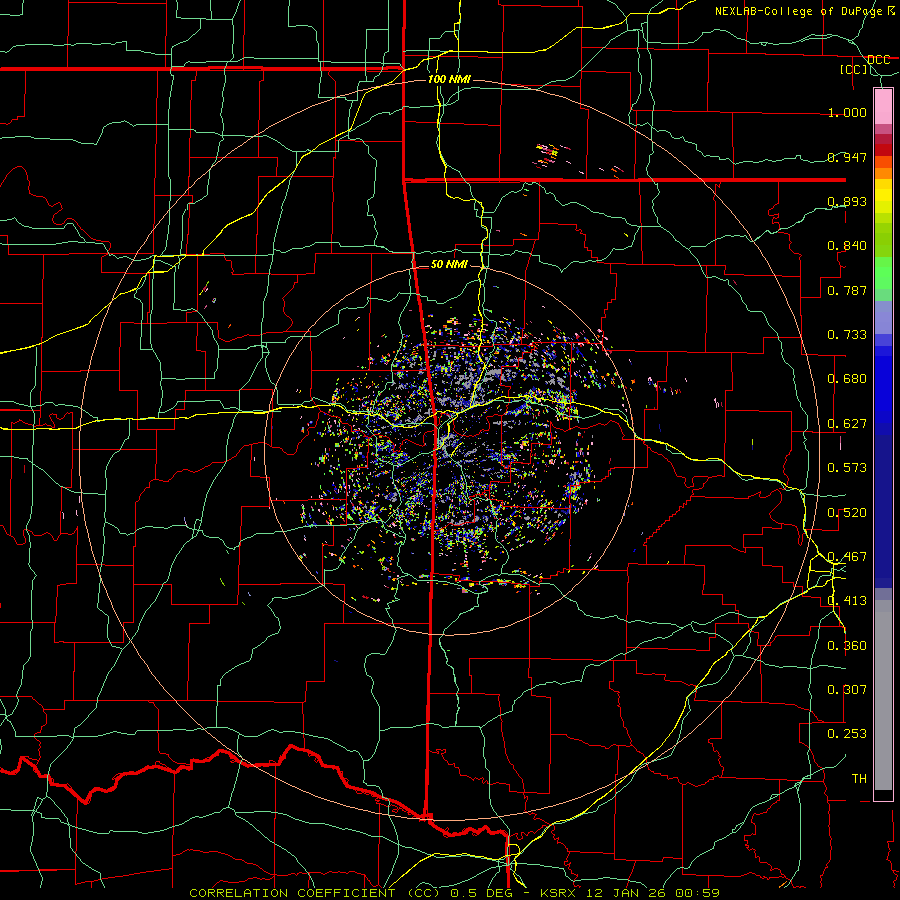Select the 0.467 scale value
This screenshot has height=900, width=900.
point(847,557)
